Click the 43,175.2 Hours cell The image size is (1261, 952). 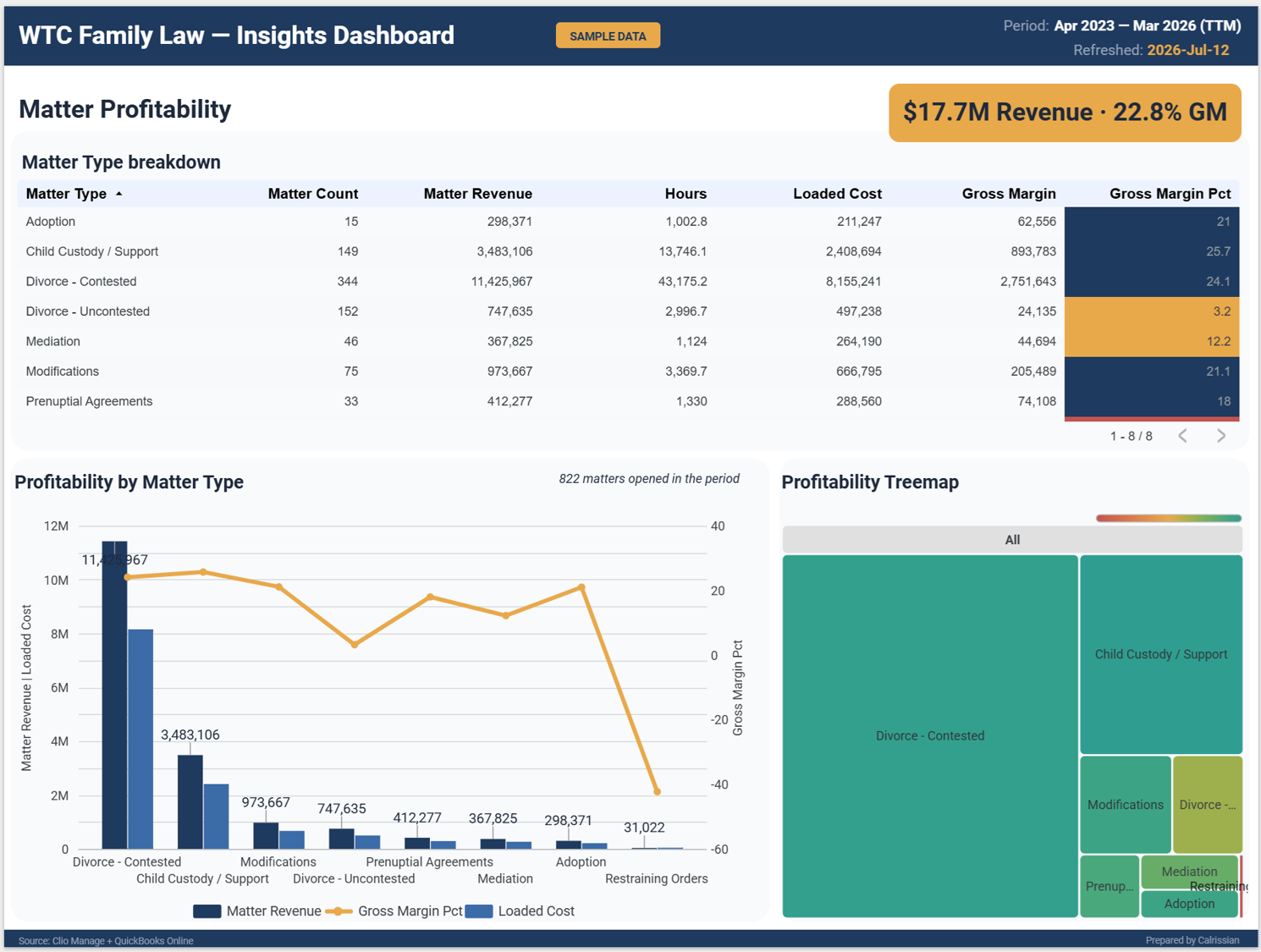pos(683,282)
